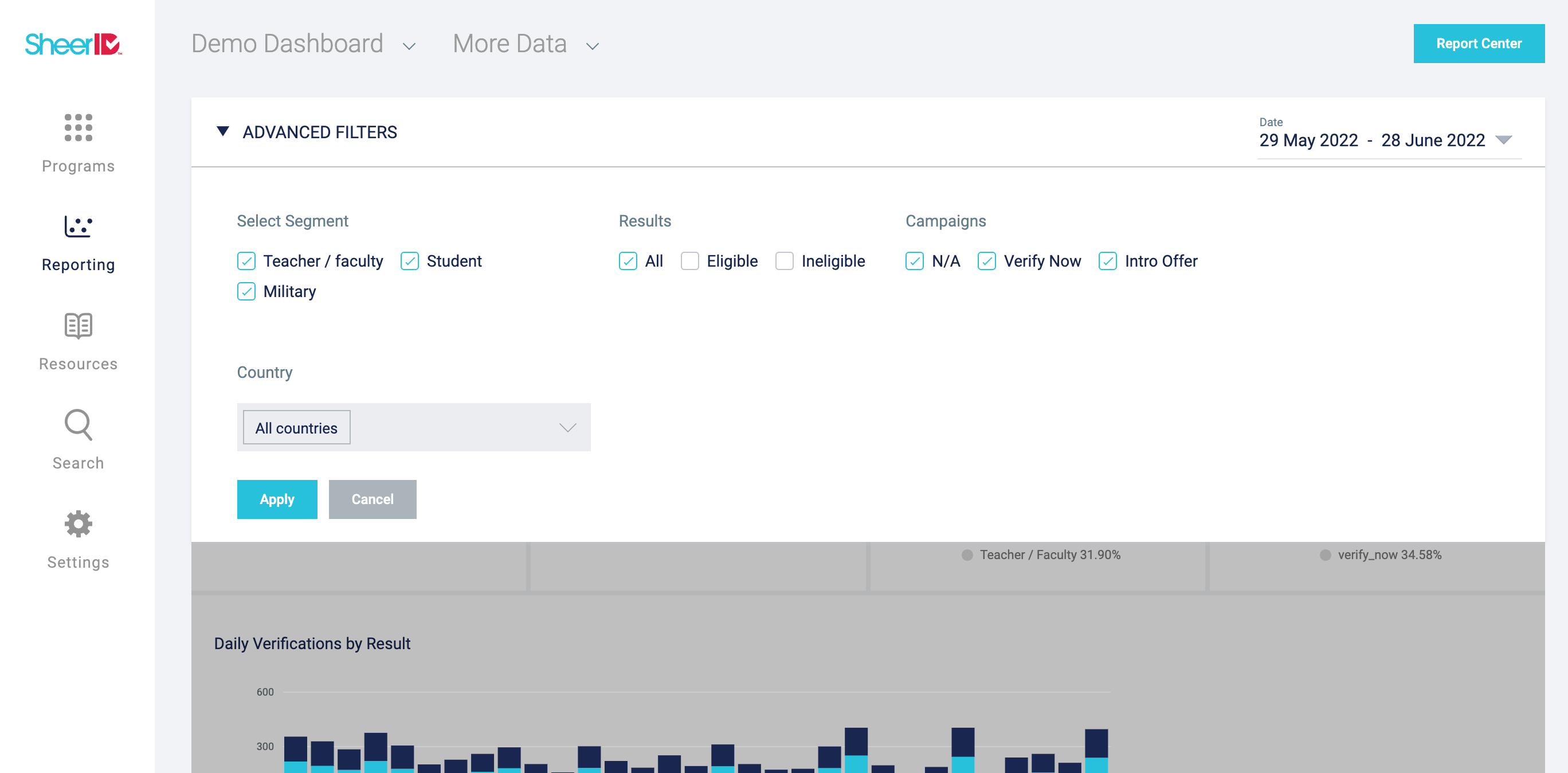The width and height of the screenshot is (1568, 773).
Task: Uncheck the Military segment
Action: (246, 291)
